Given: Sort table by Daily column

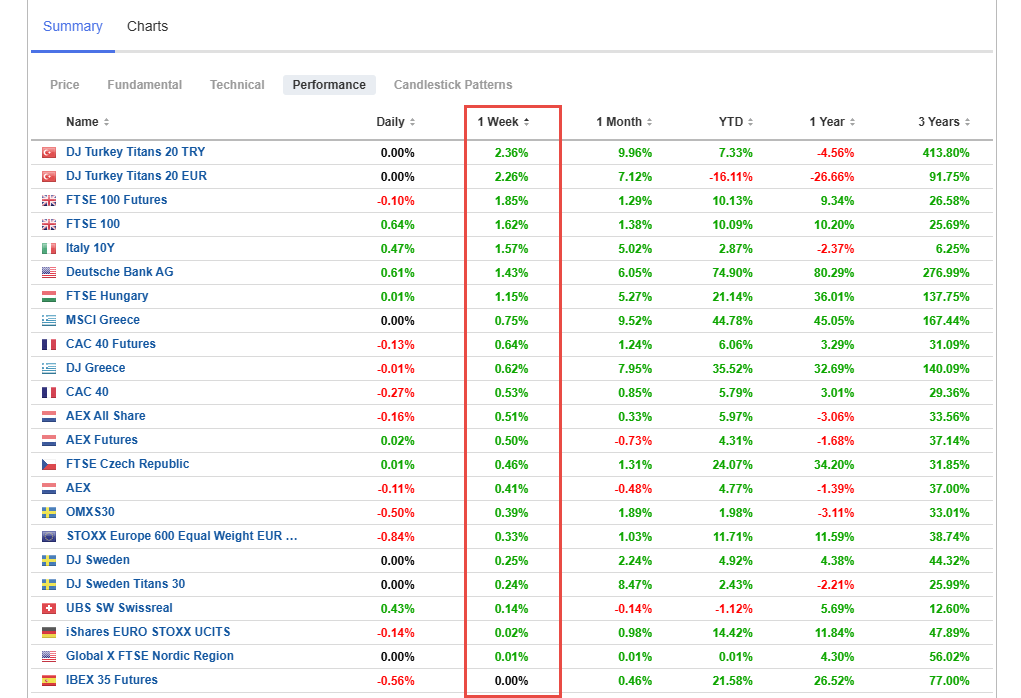Looking at the screenshot, I should pos(395,122).
